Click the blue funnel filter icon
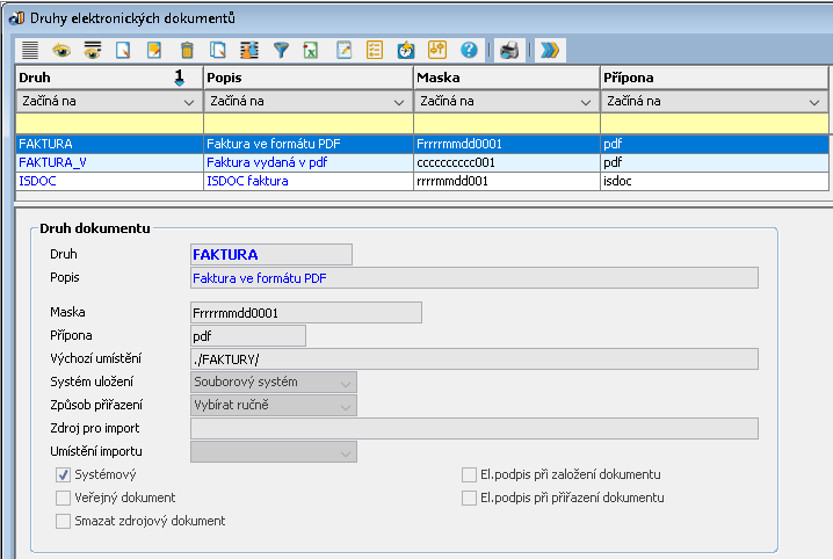This screenshot has width=833, height=560. click(281, 50)
